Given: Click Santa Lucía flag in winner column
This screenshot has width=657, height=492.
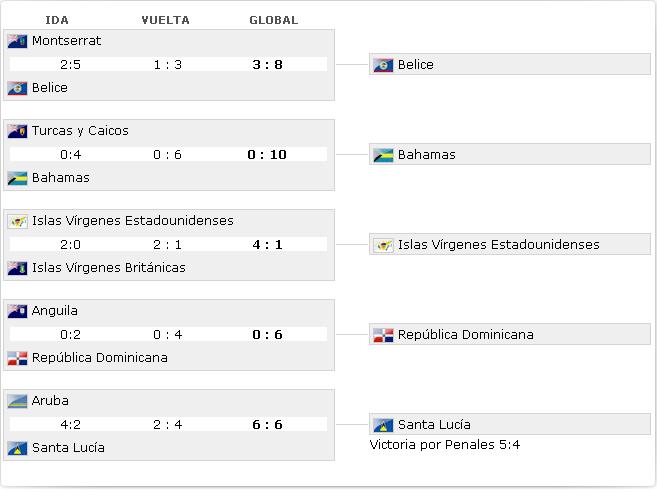Looking at the screenshot, I should coord(383,425).
